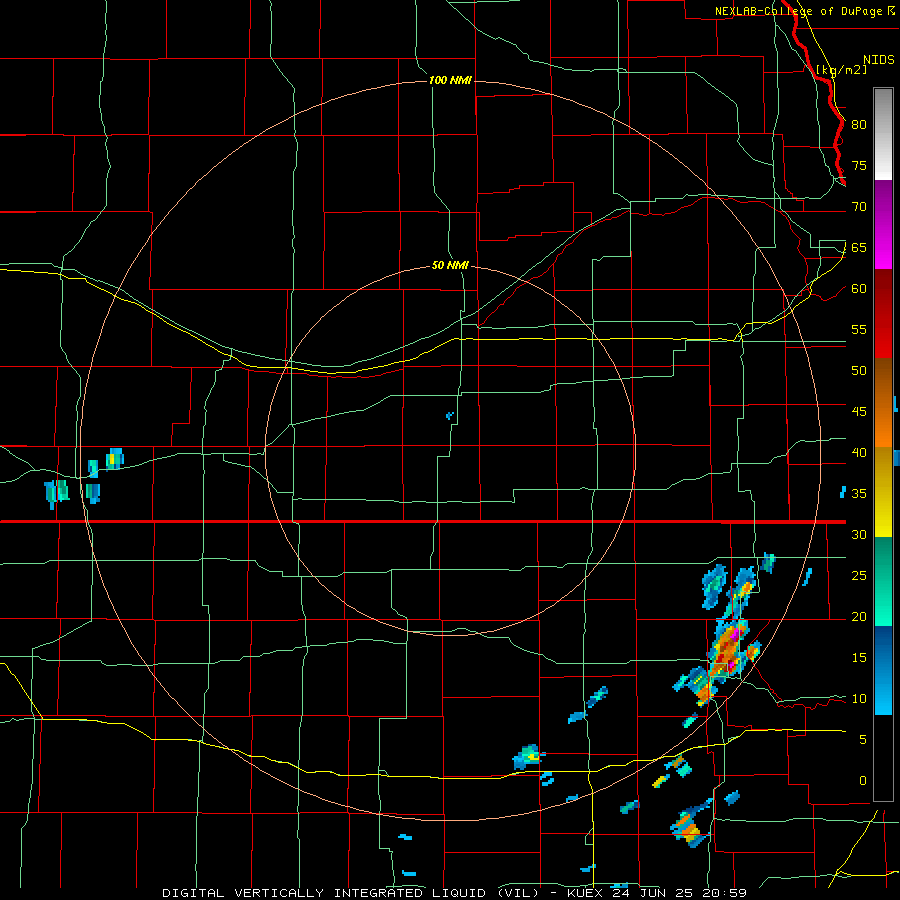900x900 pixels.
Task: Click the 50 value on the scale
Action: click(859, 371)
